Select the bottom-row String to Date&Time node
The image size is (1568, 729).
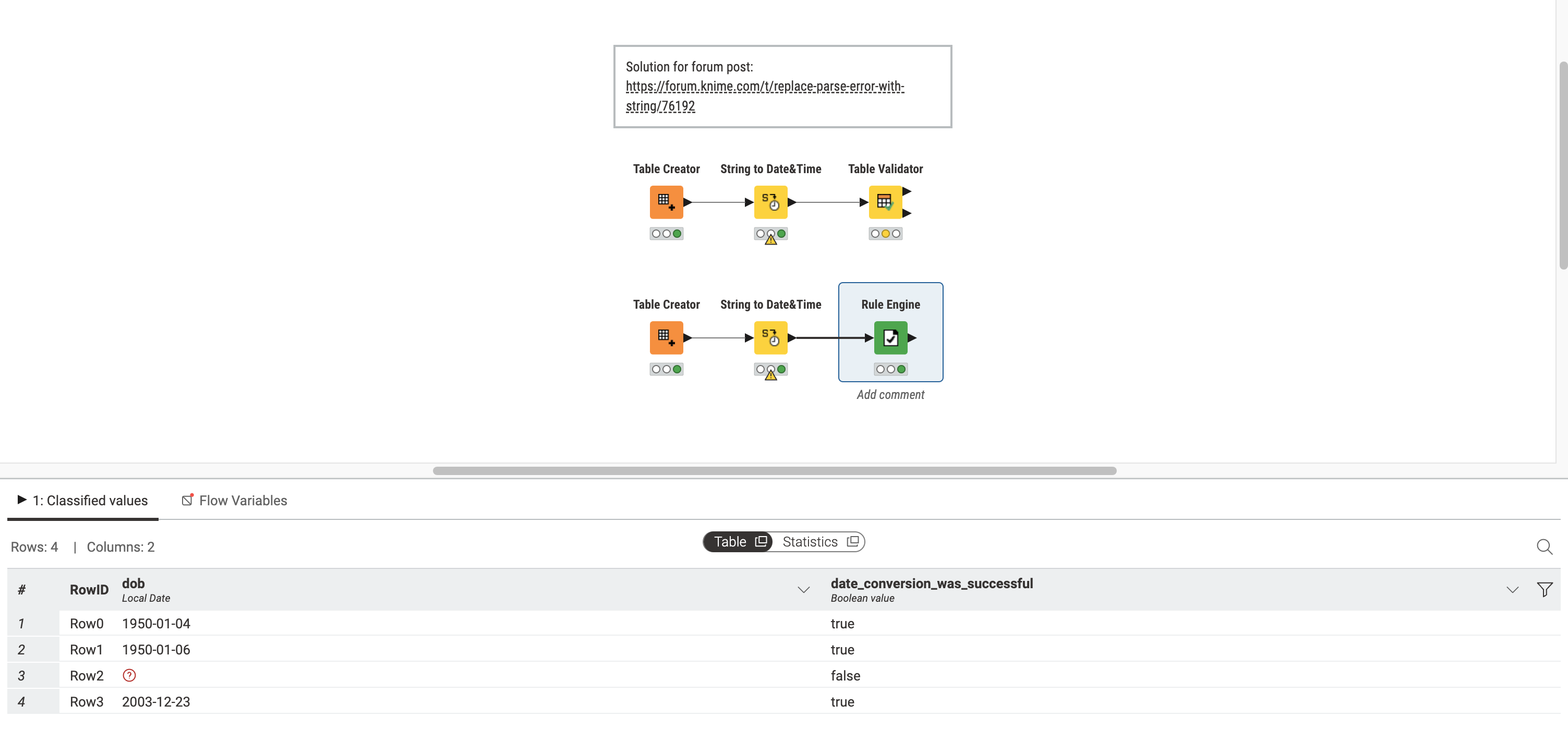770,338
